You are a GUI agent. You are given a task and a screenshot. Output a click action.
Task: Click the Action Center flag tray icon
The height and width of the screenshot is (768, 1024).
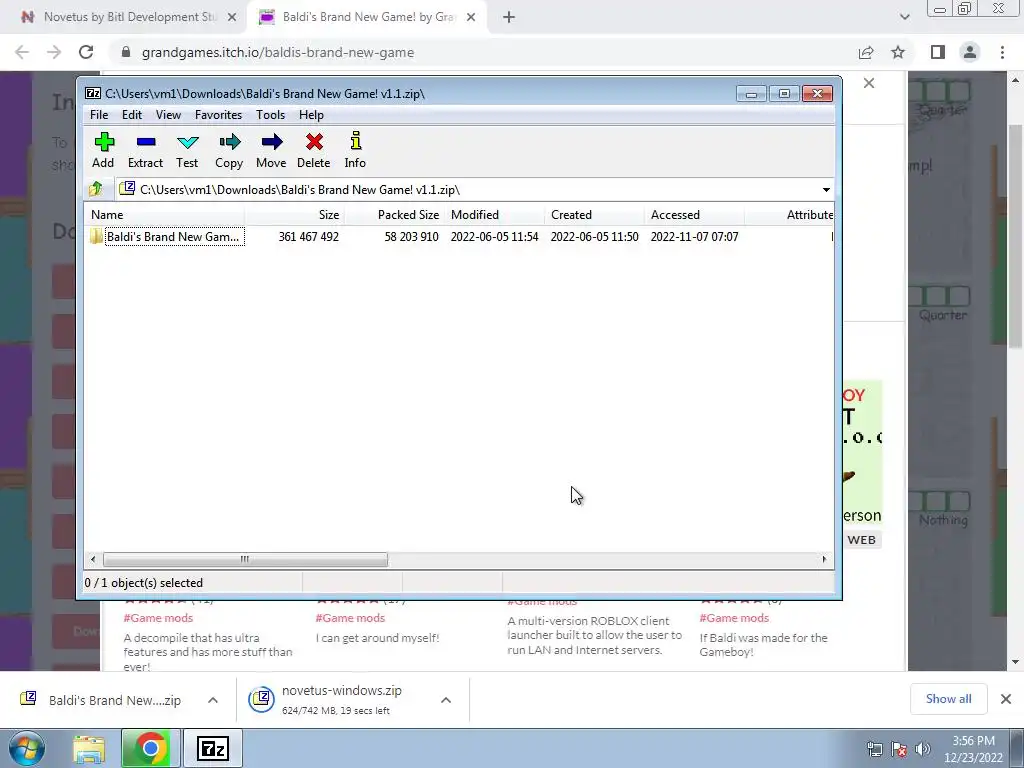[x=899, y=749]
